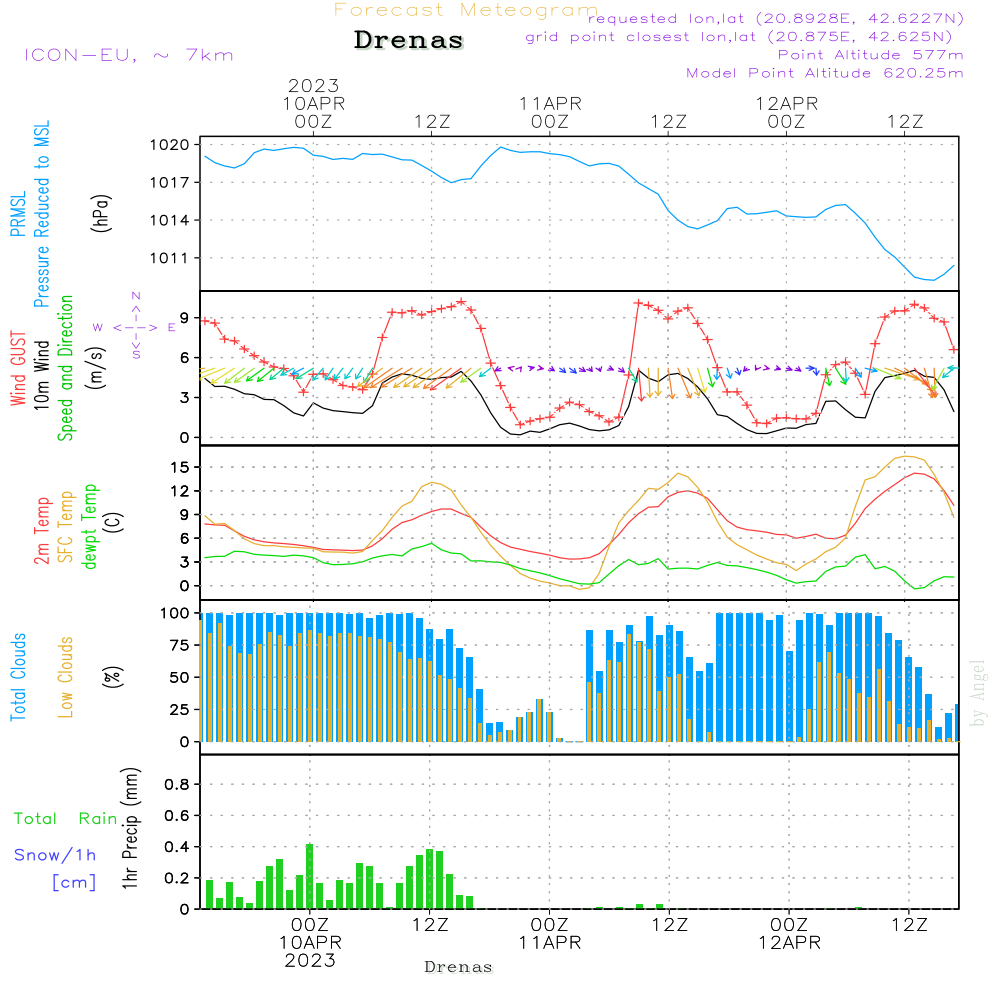Select the 15 value on the temperature axis
The width and height of the screenshot is (1000, 1000).
pos(180,467)
